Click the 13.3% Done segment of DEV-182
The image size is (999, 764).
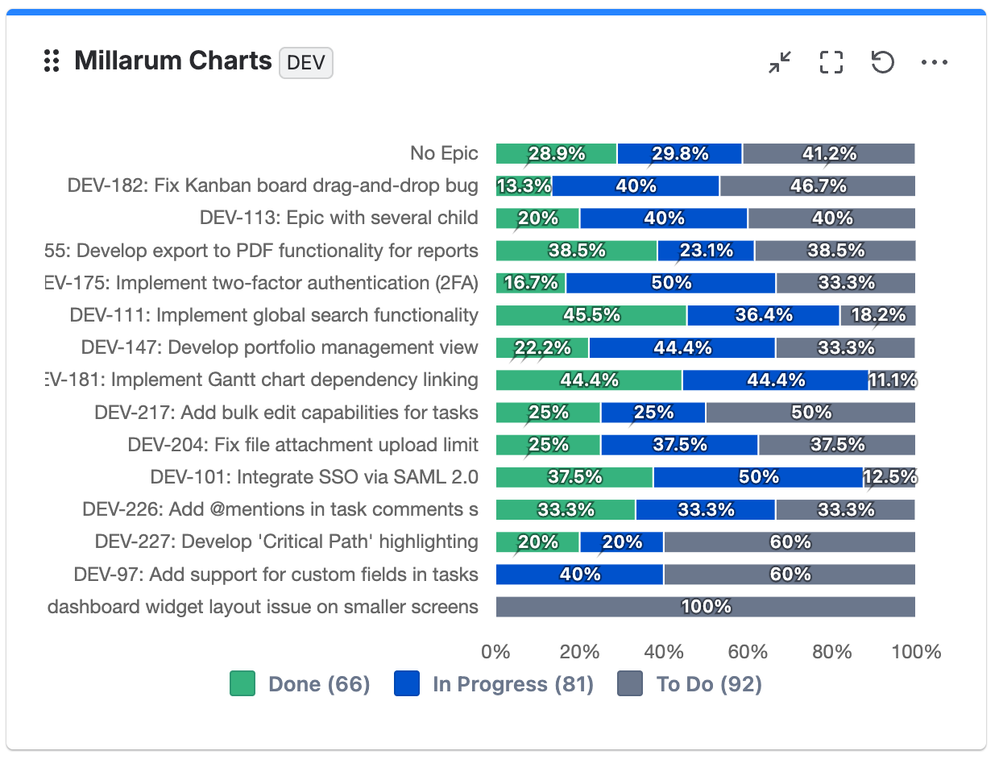click(524, 186)
